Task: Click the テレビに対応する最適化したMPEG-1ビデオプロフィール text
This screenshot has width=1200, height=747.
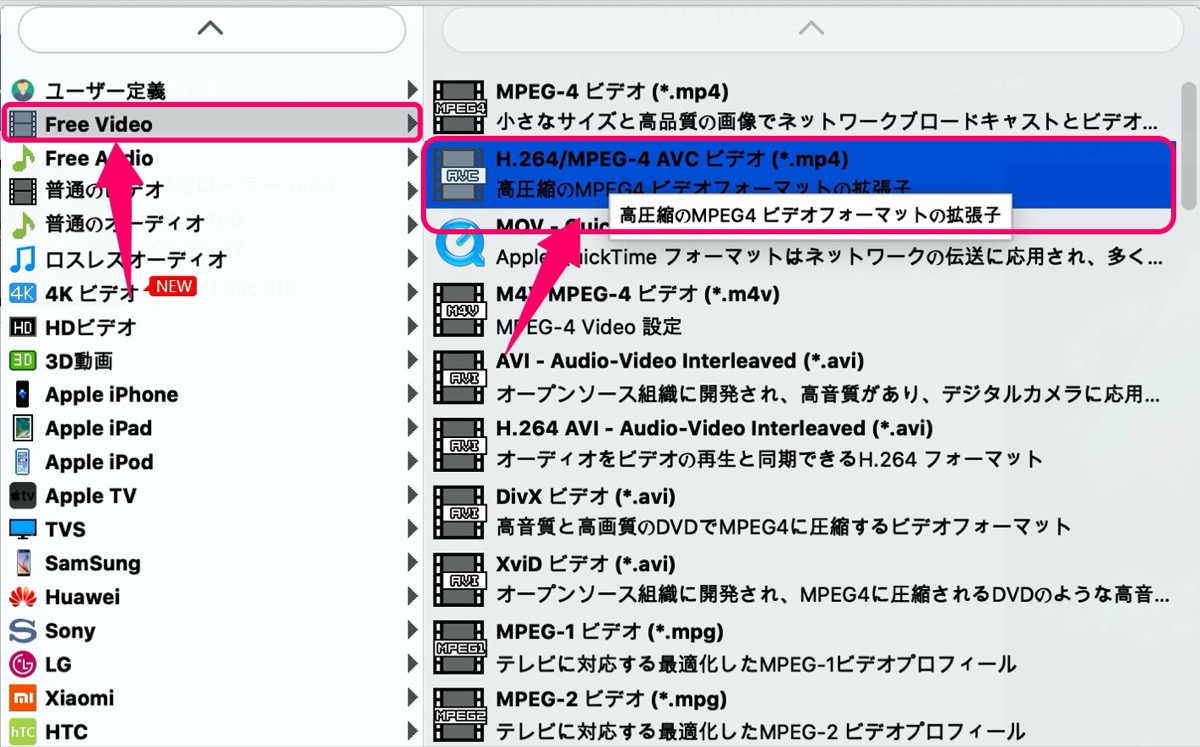Action: click(756, 664)
